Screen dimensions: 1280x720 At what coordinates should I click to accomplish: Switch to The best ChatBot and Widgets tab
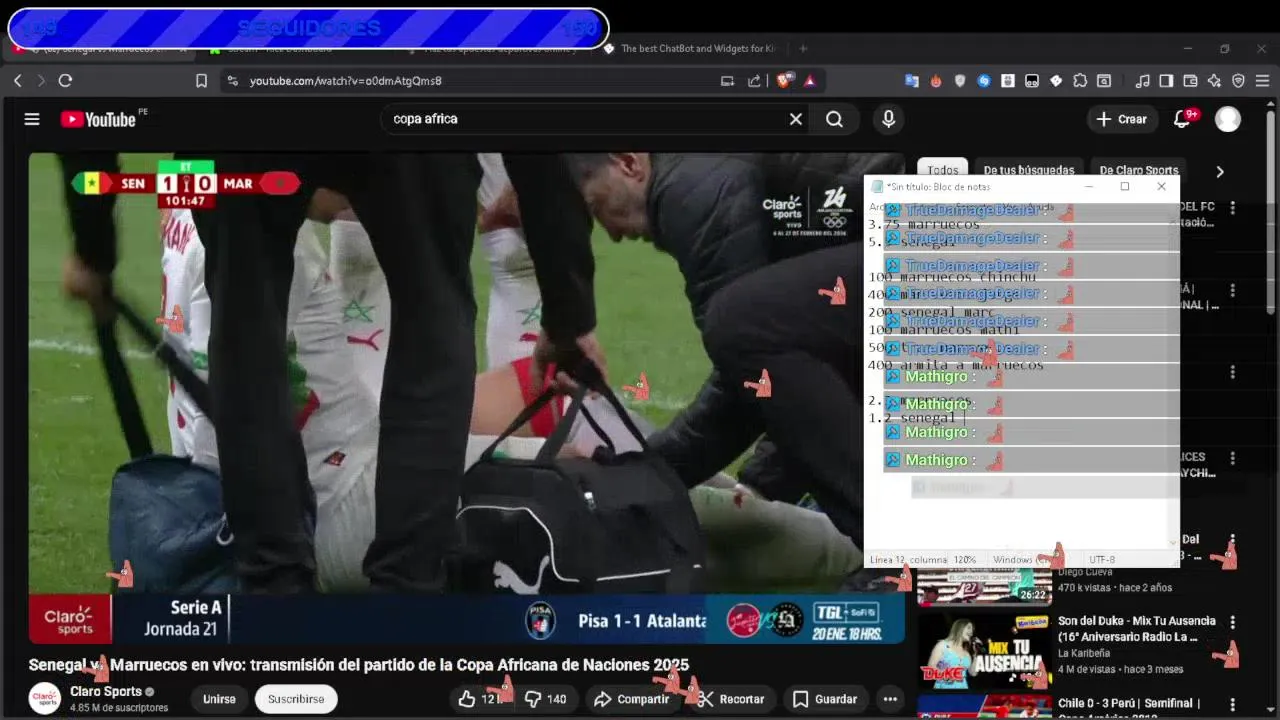(690, 48)
